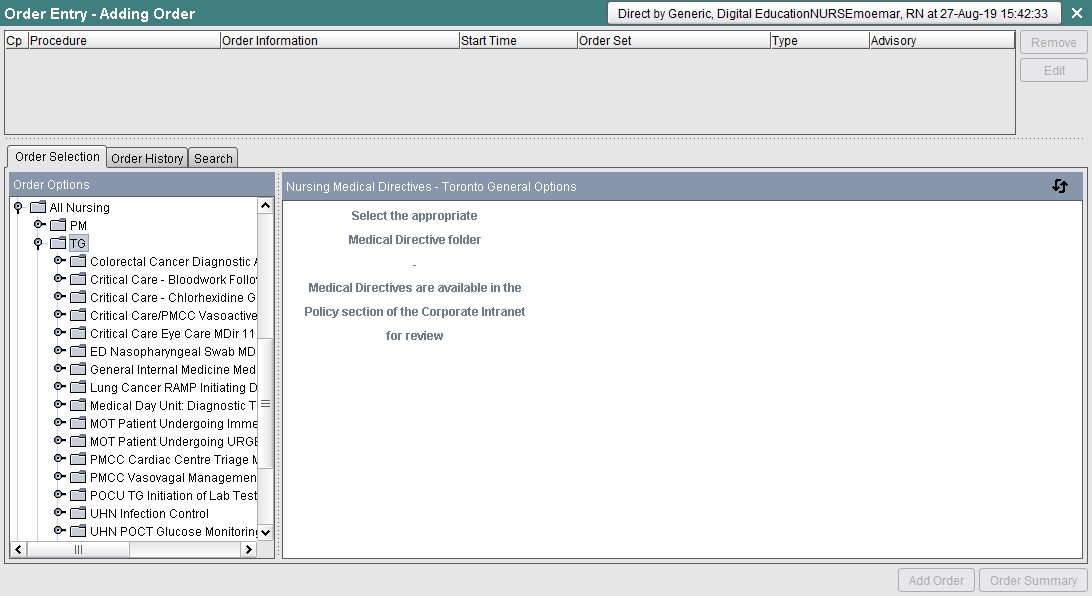Viewport: 1092px width, 596px height.
Task: Switch to the Order Selection tab
Action: coord(57,157)
